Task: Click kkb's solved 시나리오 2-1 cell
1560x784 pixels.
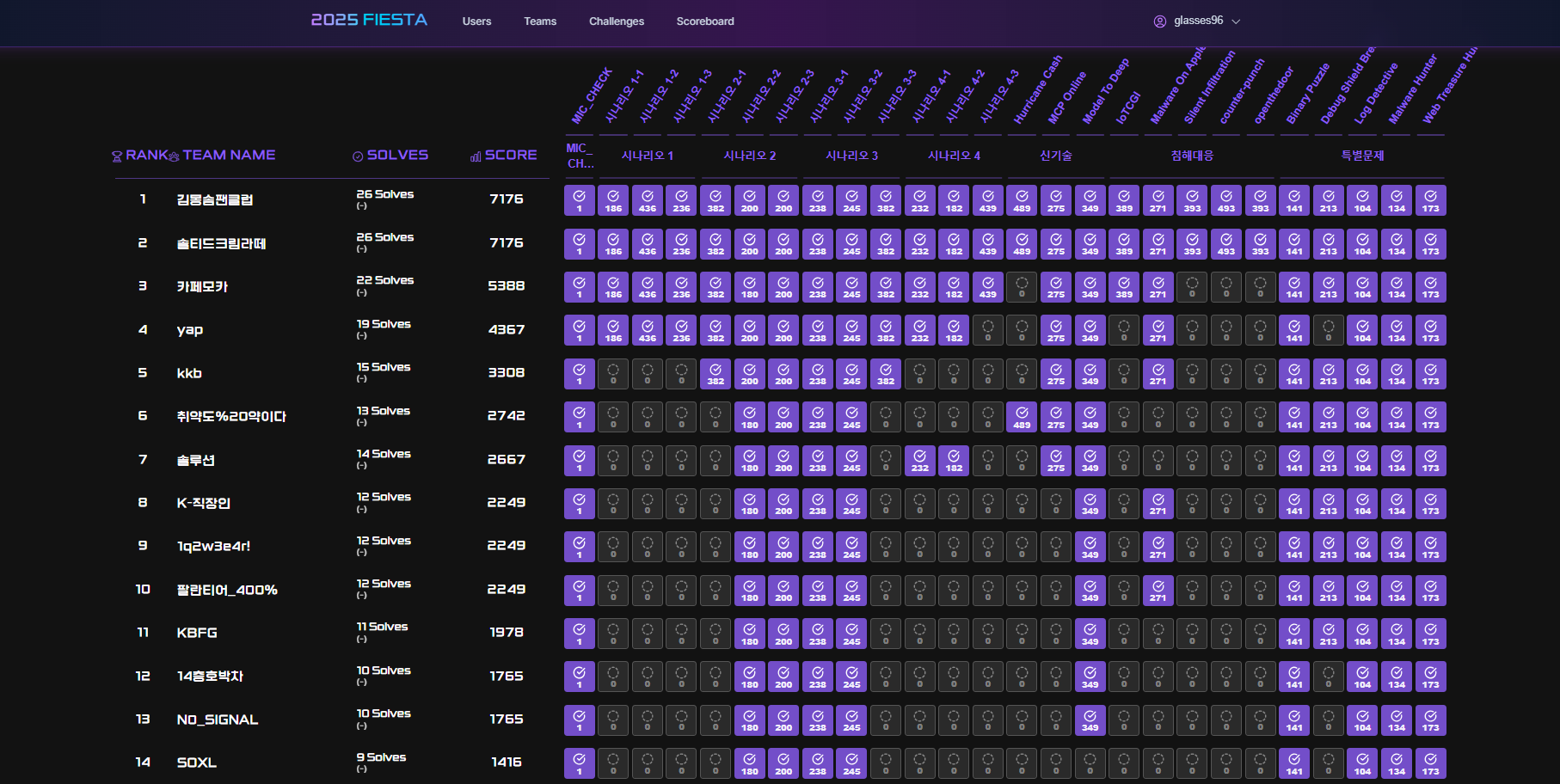Action: click(716, 374)
